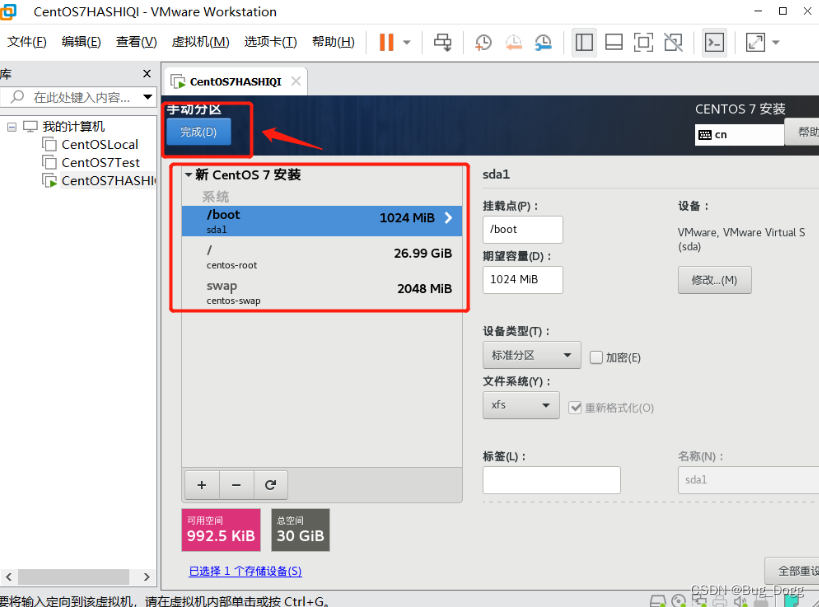
Task: Click the cn keyboard layout indicator
Action: click(x=739, y=135)
